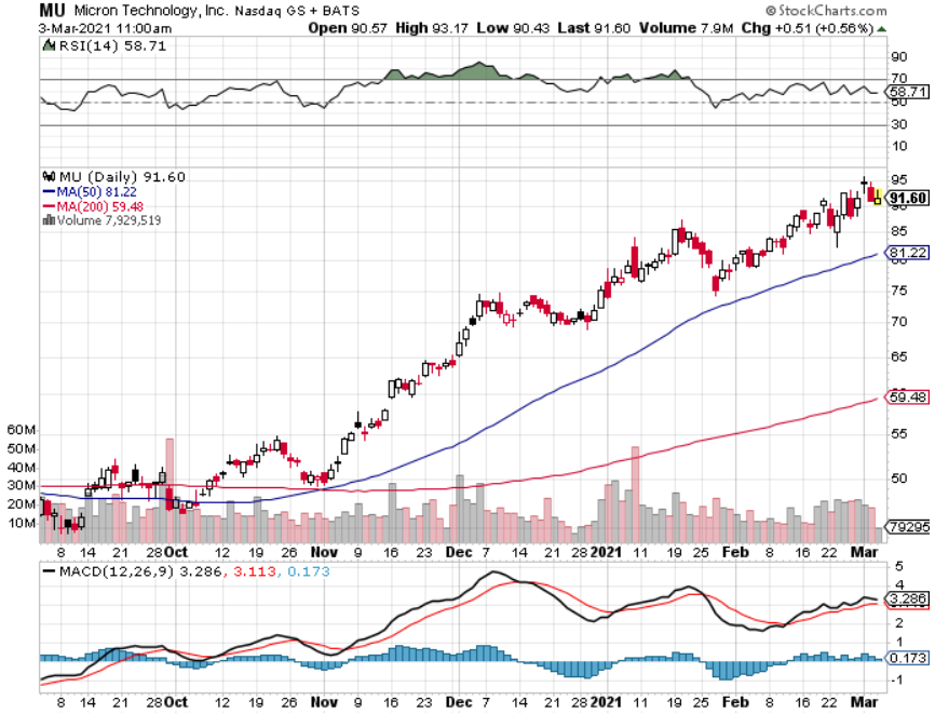Click the 'Last 91.60' quote value
This screenshot has height=714, width=934.
point(594,28)
